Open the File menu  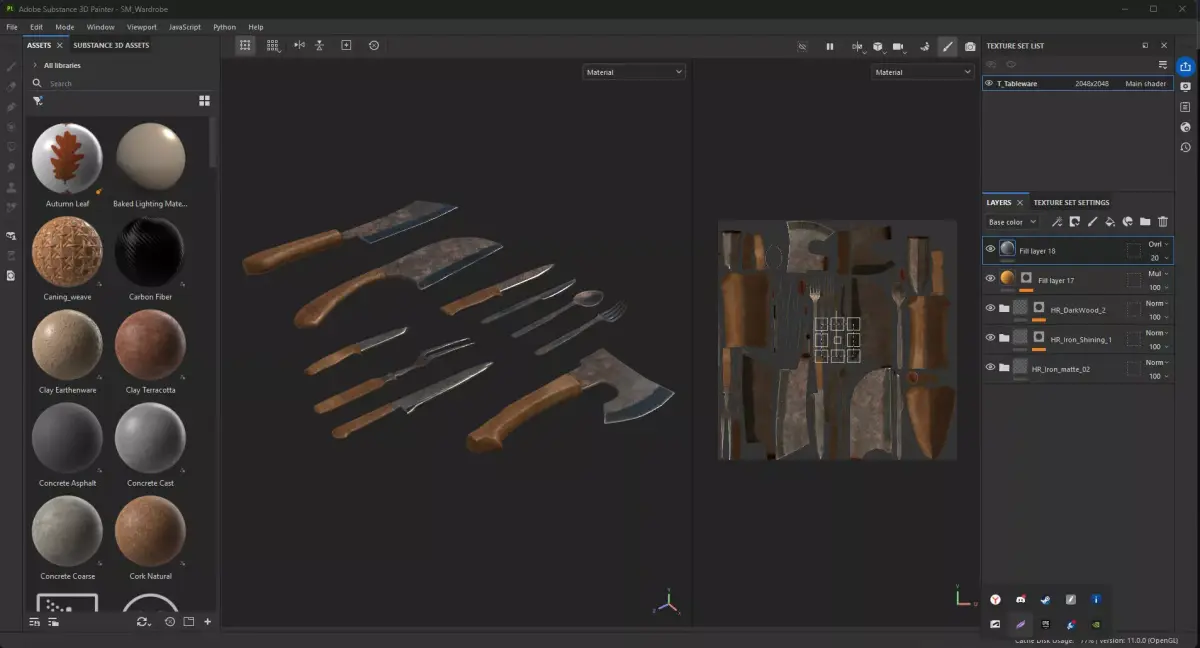click(12, 27)
